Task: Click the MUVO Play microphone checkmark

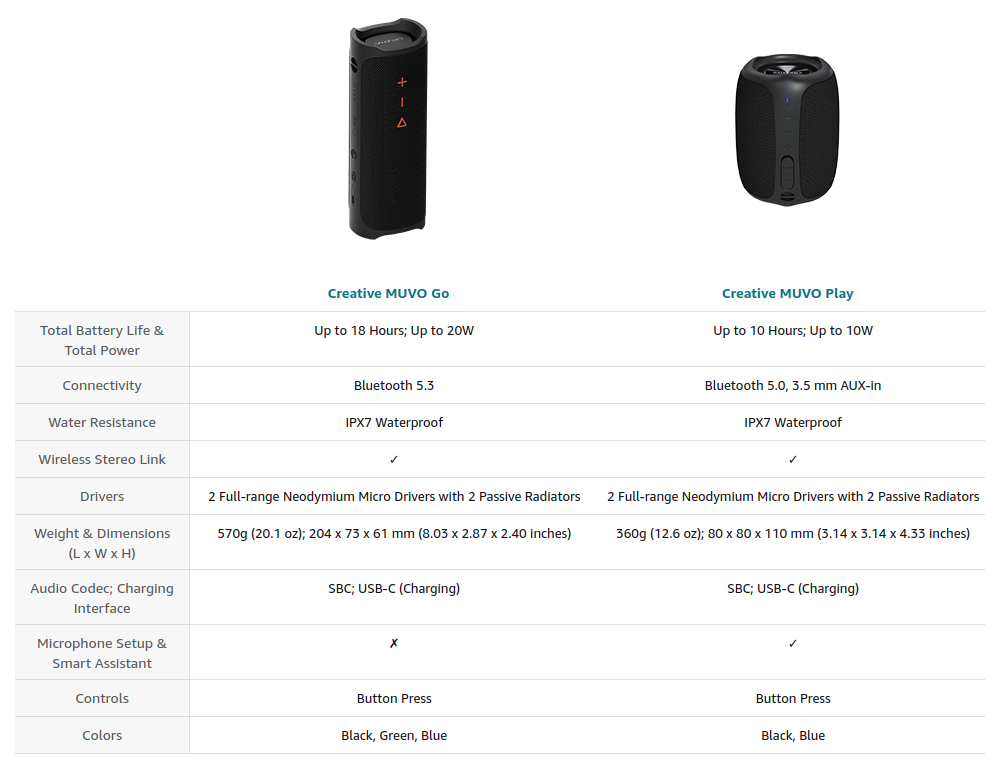Action: (793, 643)
